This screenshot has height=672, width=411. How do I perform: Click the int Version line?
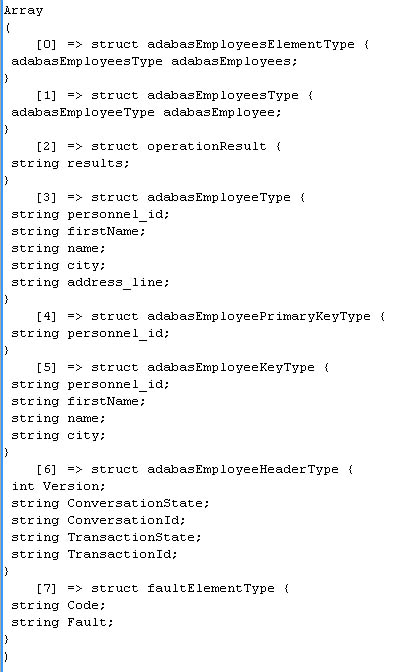pyautogui.click(x=58, y=487)
